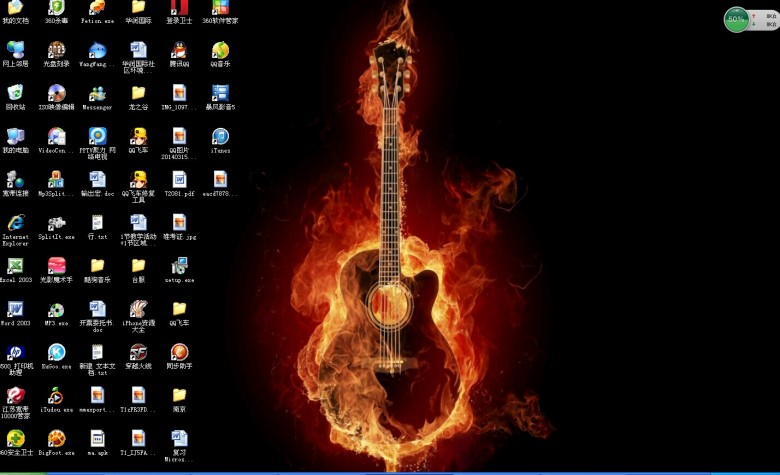Click the 360 green 50% memory ball widget
This screenshot has width=780, height=475.
(736, 19)
